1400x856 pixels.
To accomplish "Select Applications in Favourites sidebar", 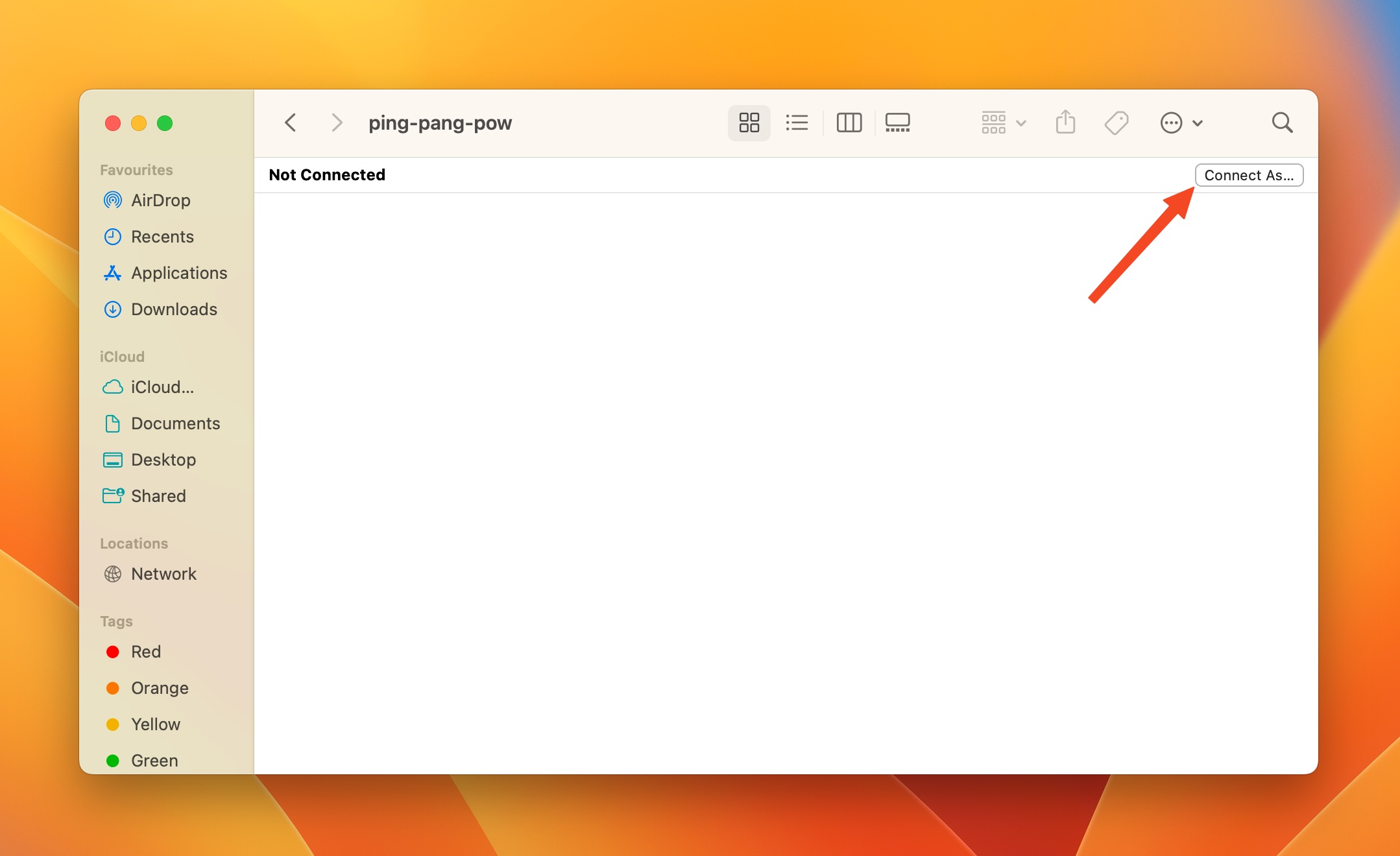I will pyautogui.click(x=178, y=272).
